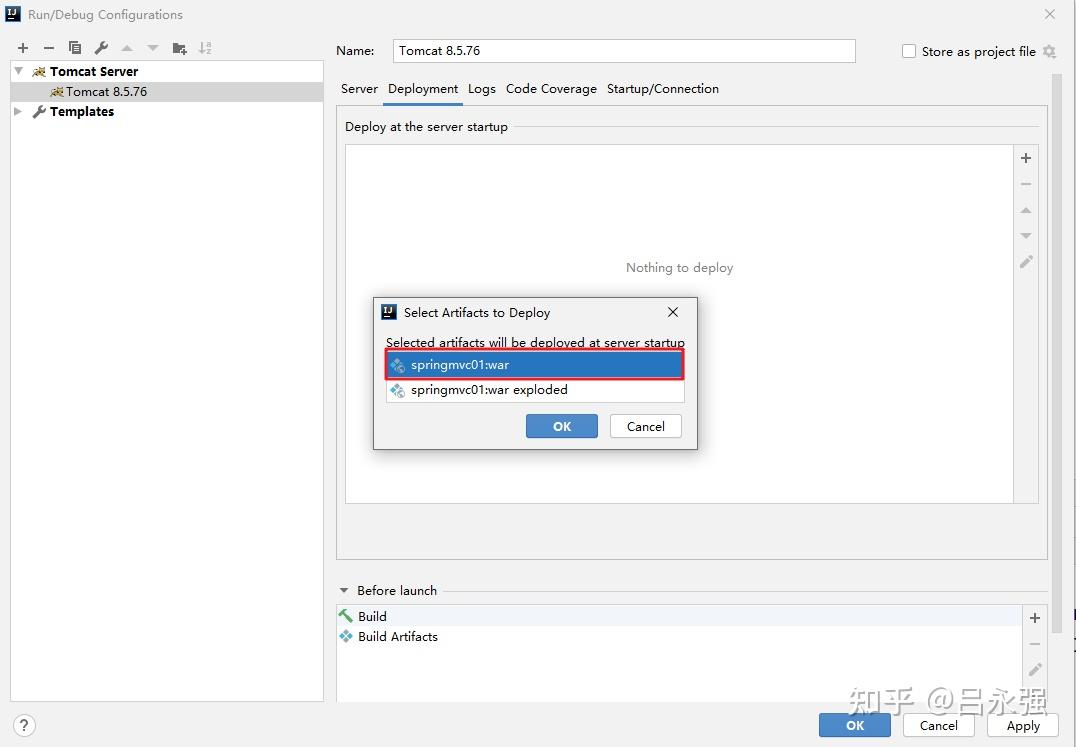Switch to the Server tab
This screenshot has width=1076, height=747.
pos(359,88)
